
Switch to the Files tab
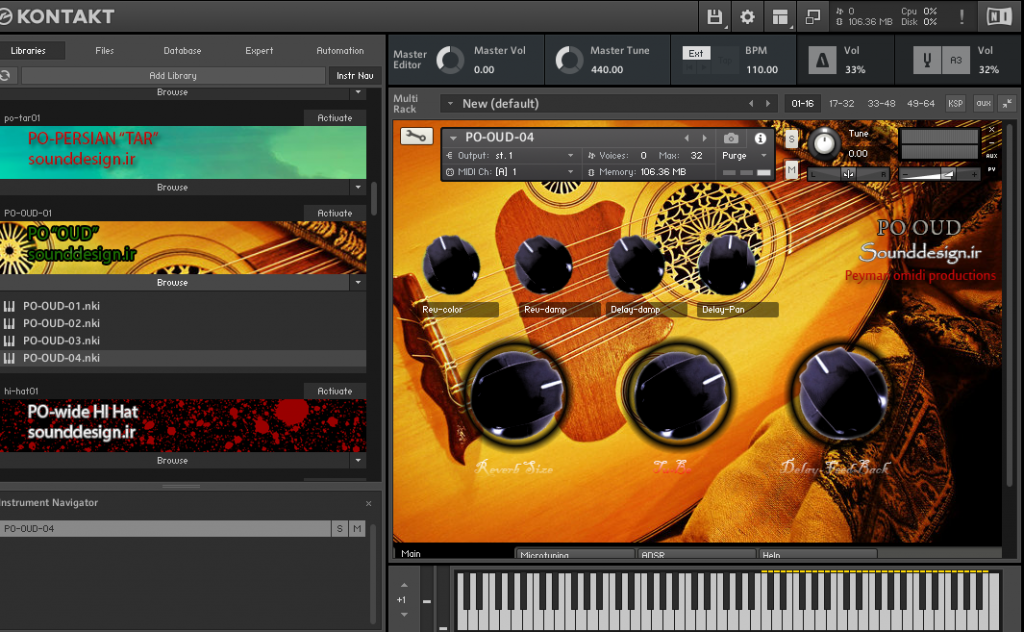tap(104, 50)
